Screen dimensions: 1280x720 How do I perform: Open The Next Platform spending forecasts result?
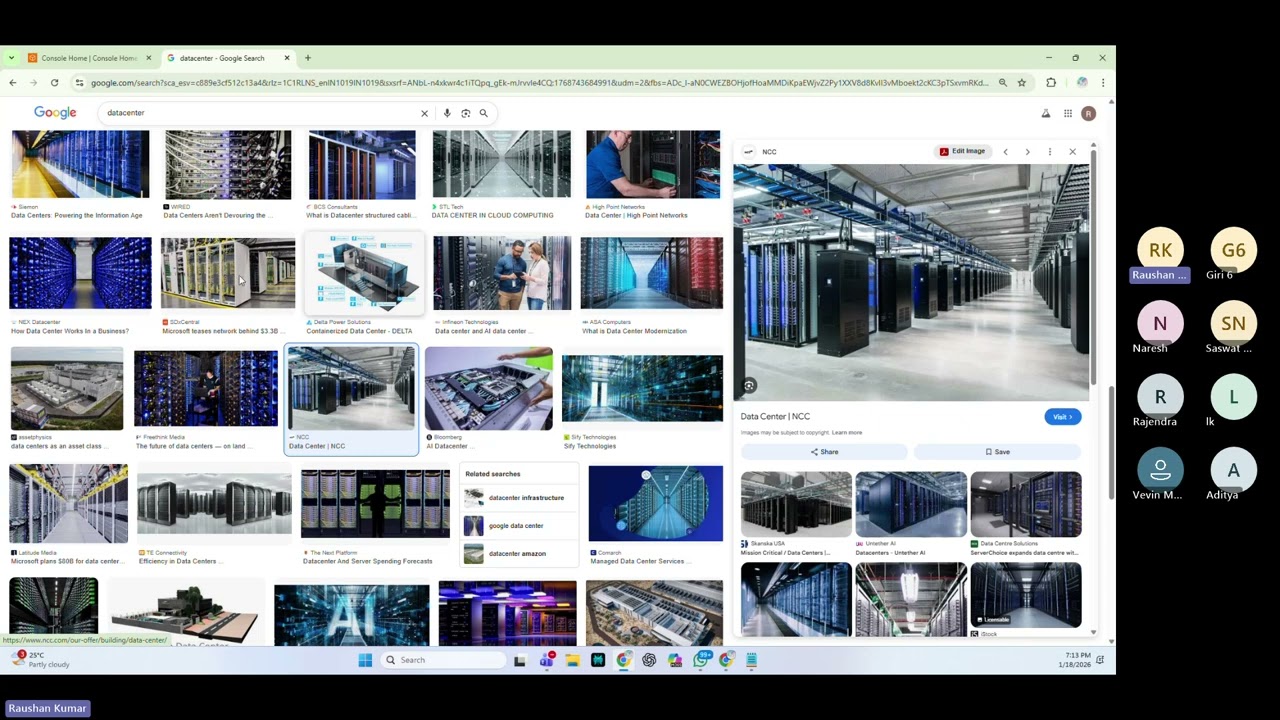(x=375, y=505)
